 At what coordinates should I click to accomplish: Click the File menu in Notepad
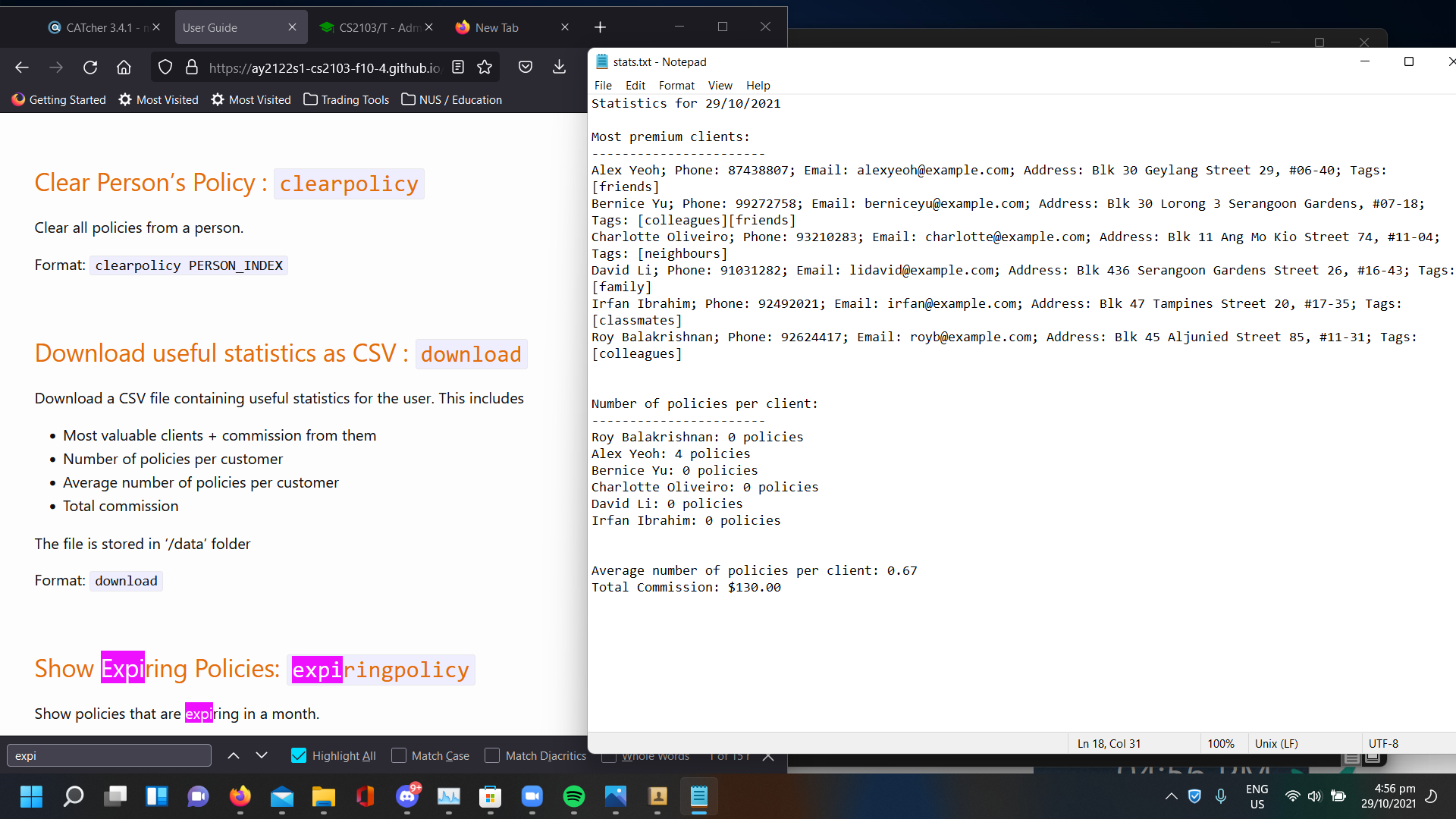click(x=604, y=85)
